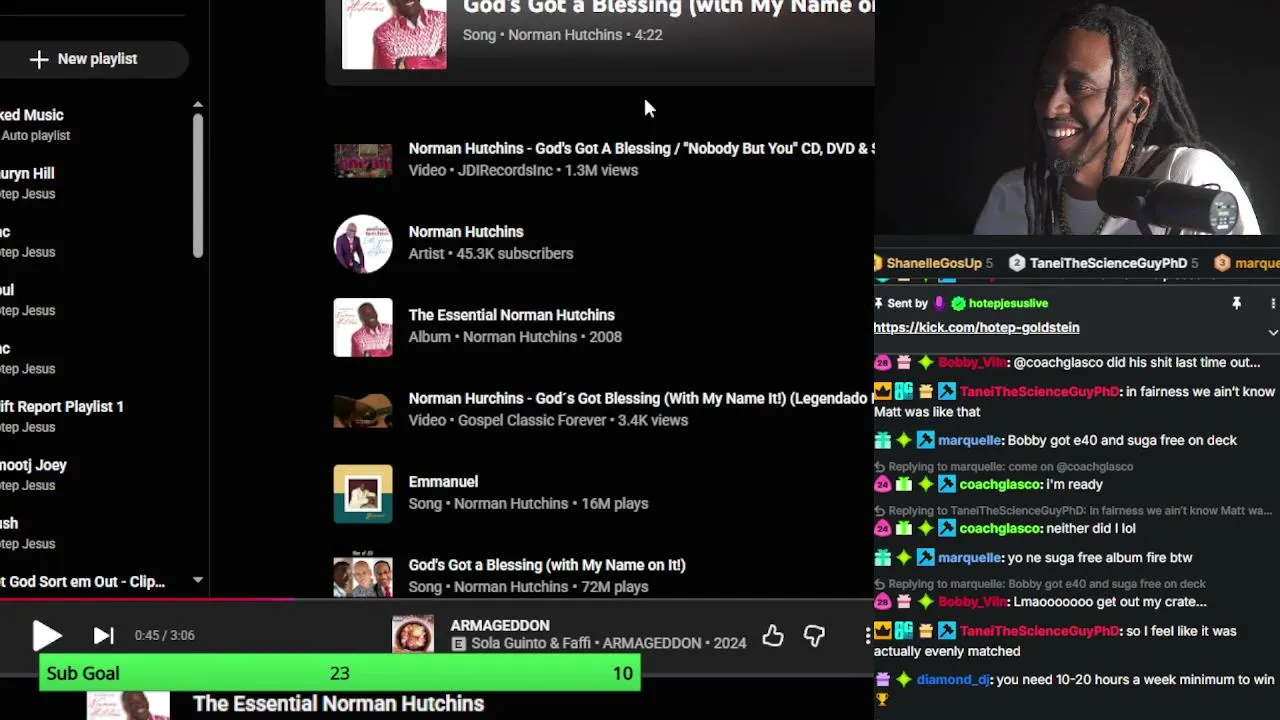Skip to the next track
1280x720 pixels.
(103, 635)
